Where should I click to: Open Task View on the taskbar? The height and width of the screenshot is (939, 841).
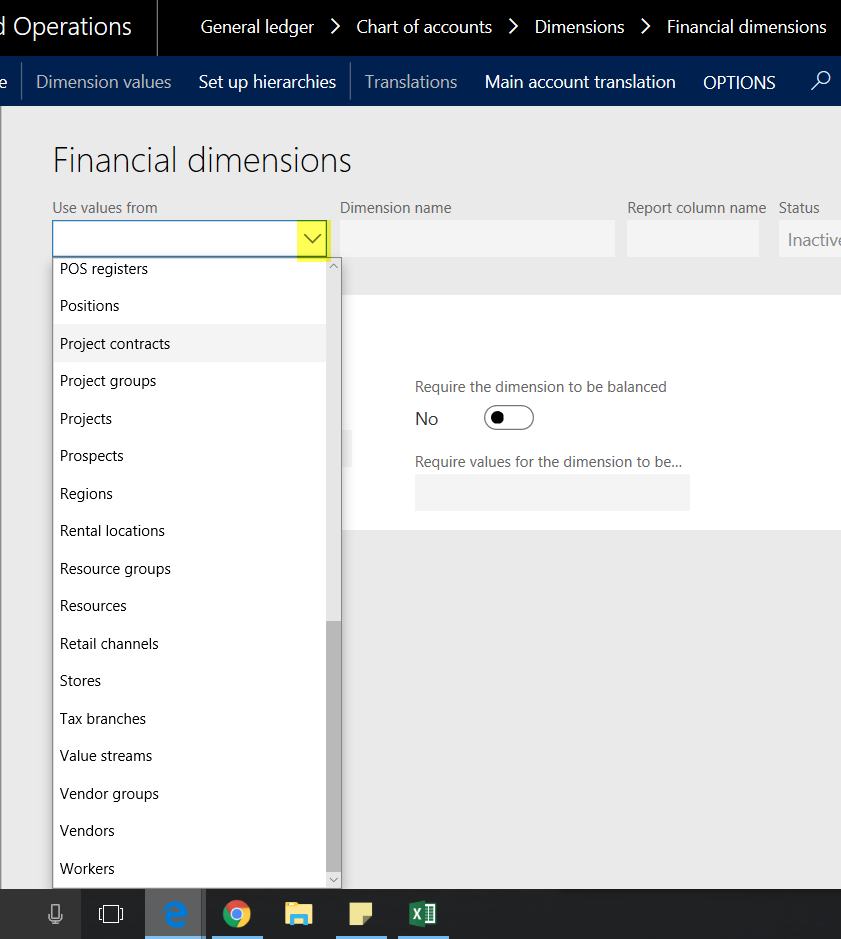[x=111, y=914]
